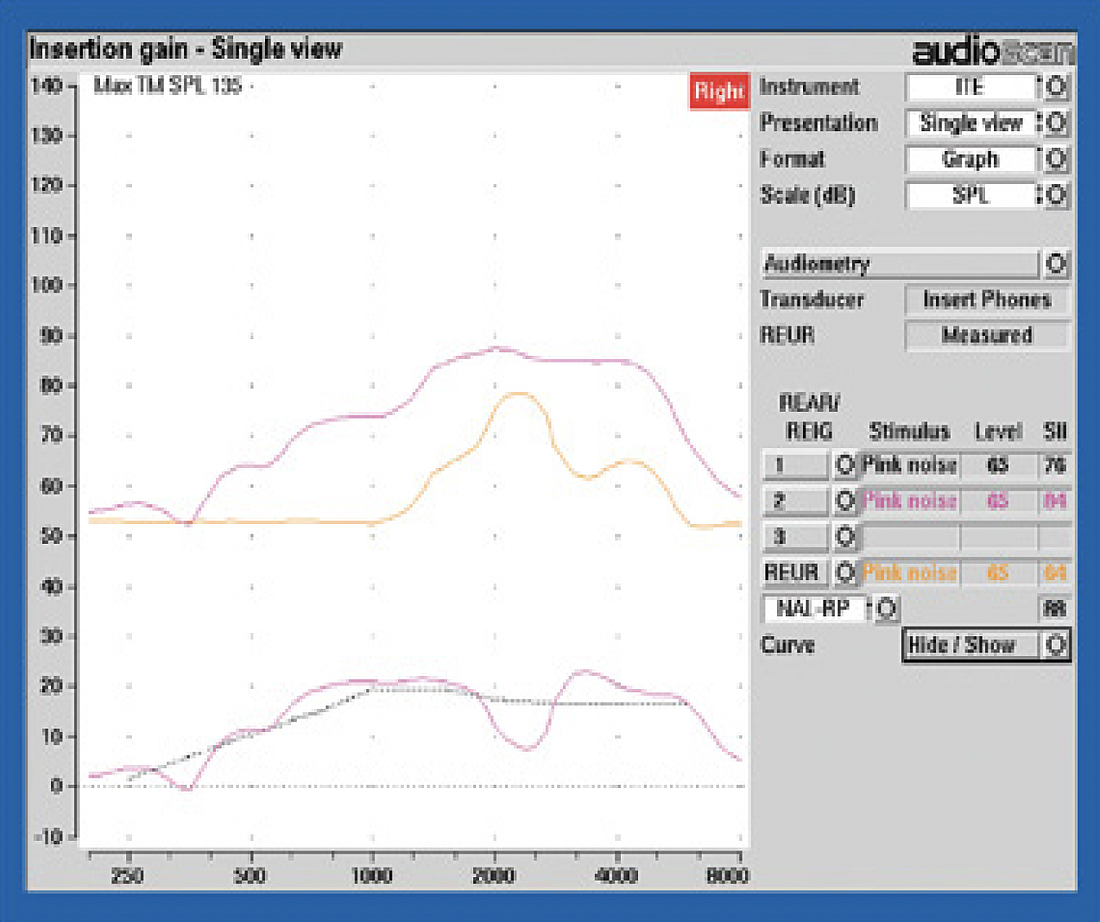Click the selector icon beside SPL scale
1100x922 pixels.
pyautogui.click(x=1056, y=195)
